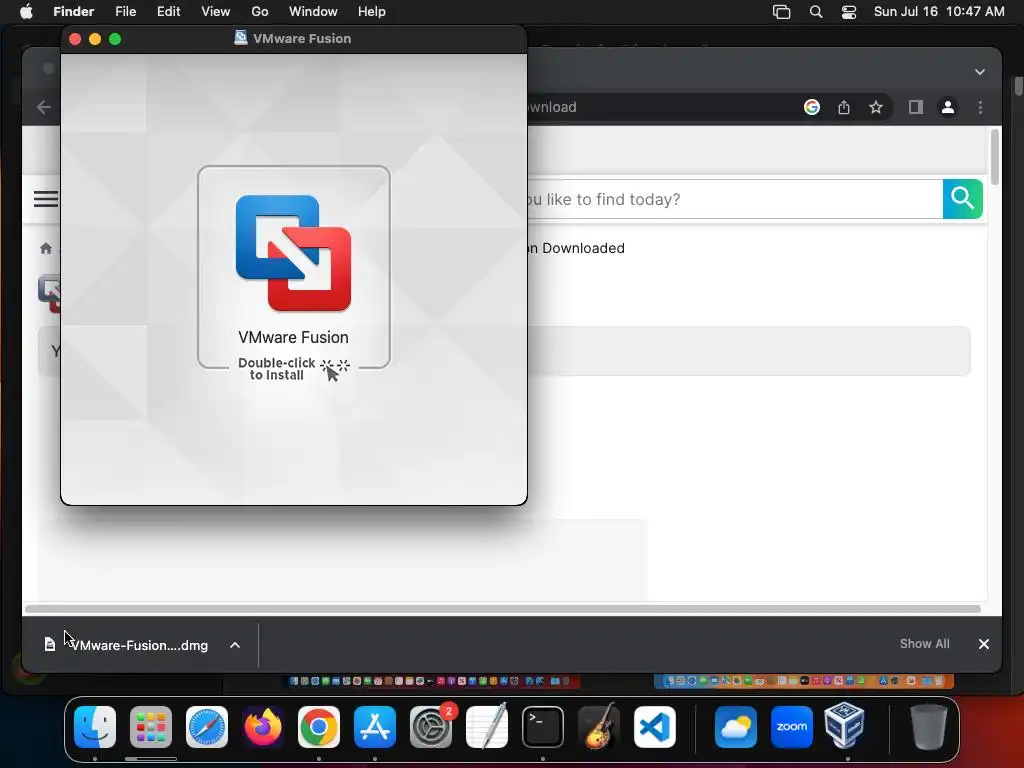Open the Edit menu

coord(168,12)
